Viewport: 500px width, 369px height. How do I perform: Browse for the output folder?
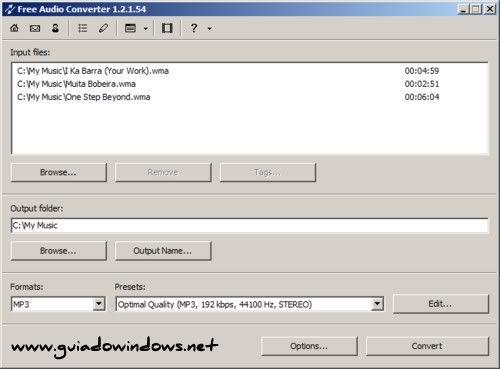click(59, 251)
